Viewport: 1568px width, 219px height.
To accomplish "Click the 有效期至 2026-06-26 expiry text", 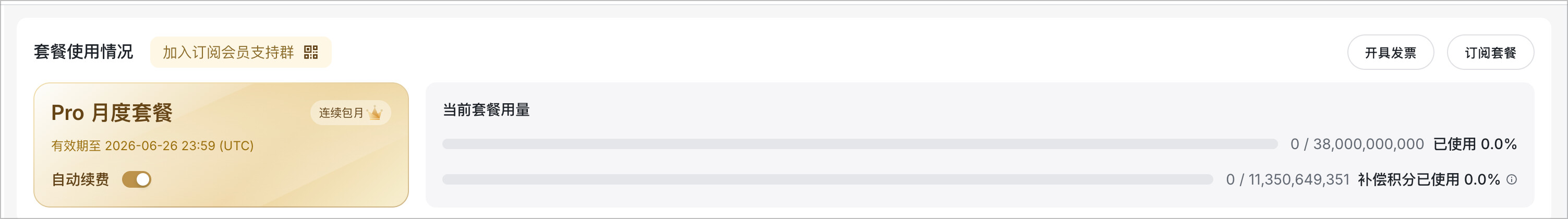I will pos(152,146).
